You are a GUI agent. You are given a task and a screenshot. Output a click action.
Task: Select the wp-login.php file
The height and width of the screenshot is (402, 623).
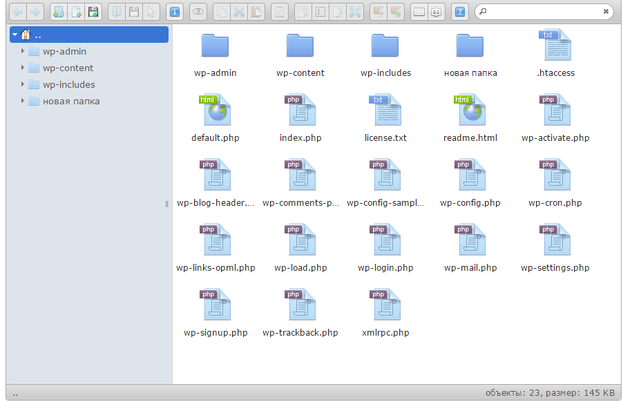coord(385,240)
